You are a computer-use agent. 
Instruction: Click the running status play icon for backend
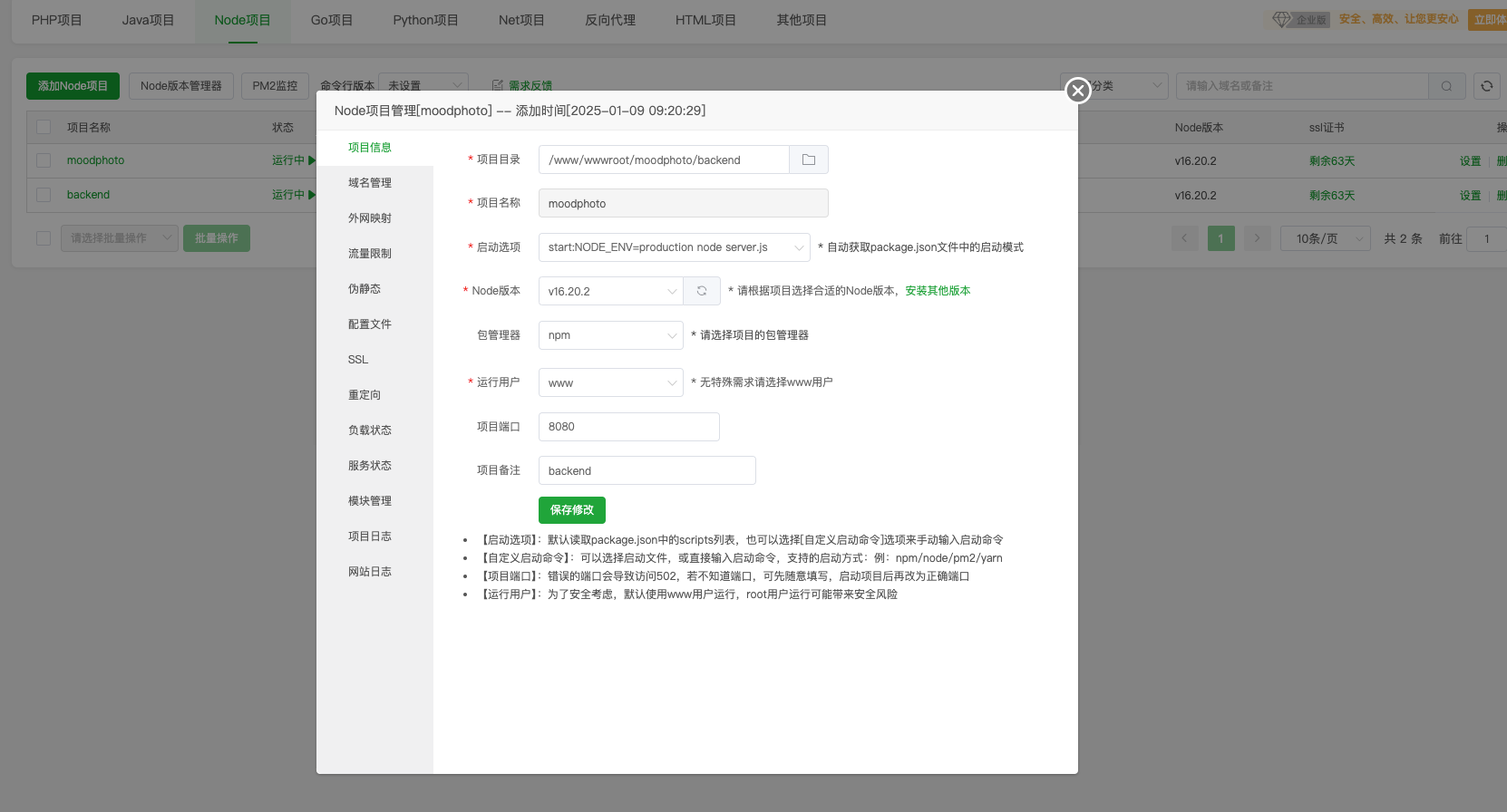(312, 195)
